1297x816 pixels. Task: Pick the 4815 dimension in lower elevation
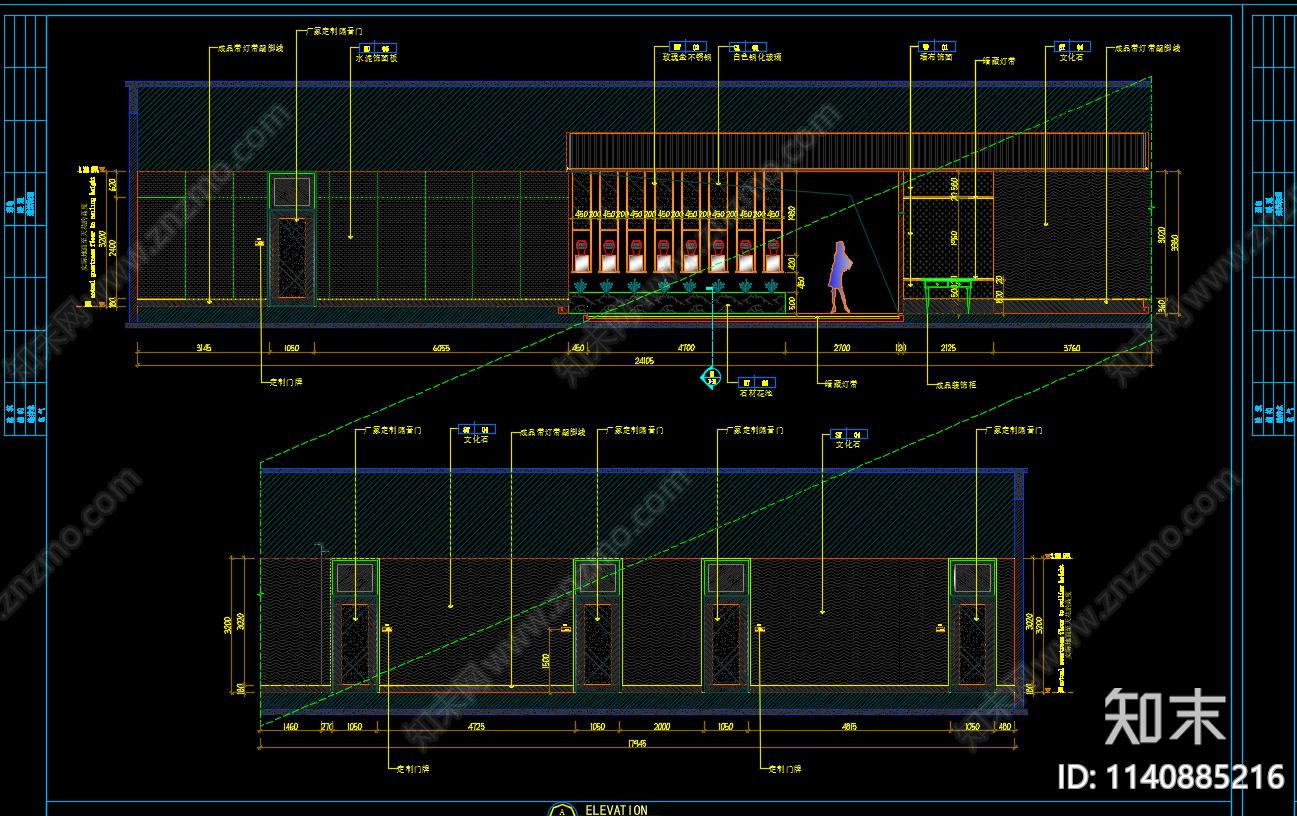[848, 727]
